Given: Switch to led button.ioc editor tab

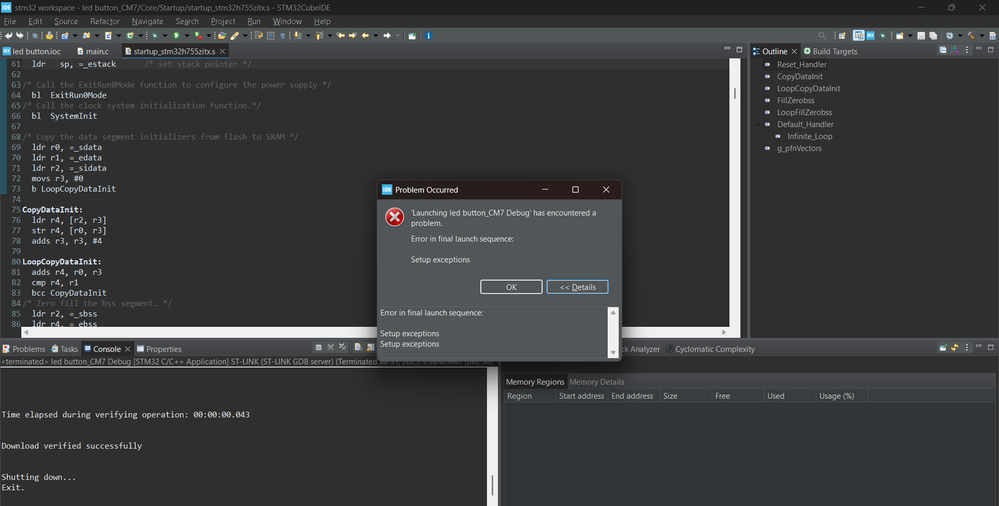Looking at the screenshot, I should pyautogui.click(x=32, y=51).
